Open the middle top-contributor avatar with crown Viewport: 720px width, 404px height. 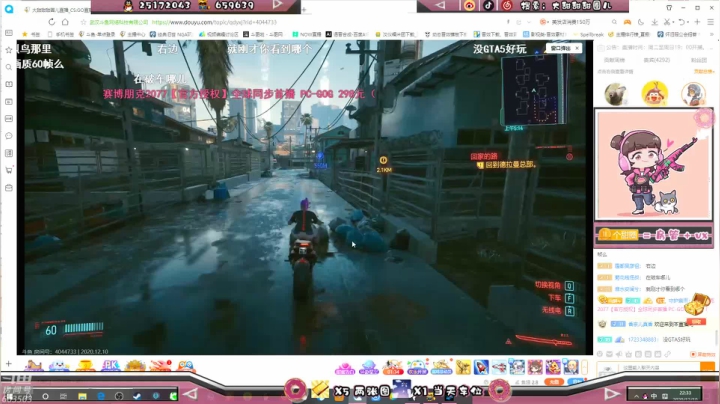pos(654,93)
